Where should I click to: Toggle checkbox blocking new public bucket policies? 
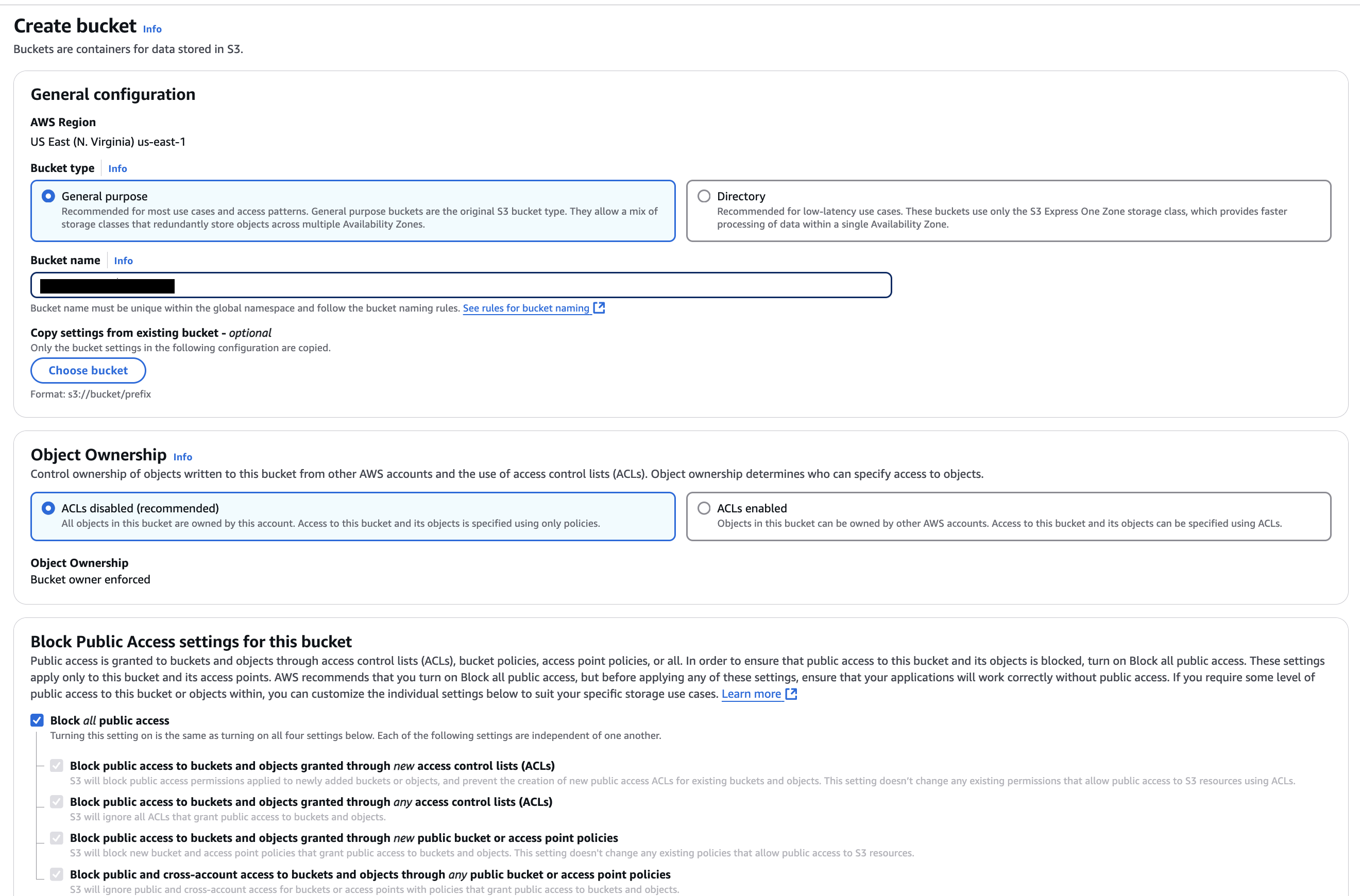(57, 838)
